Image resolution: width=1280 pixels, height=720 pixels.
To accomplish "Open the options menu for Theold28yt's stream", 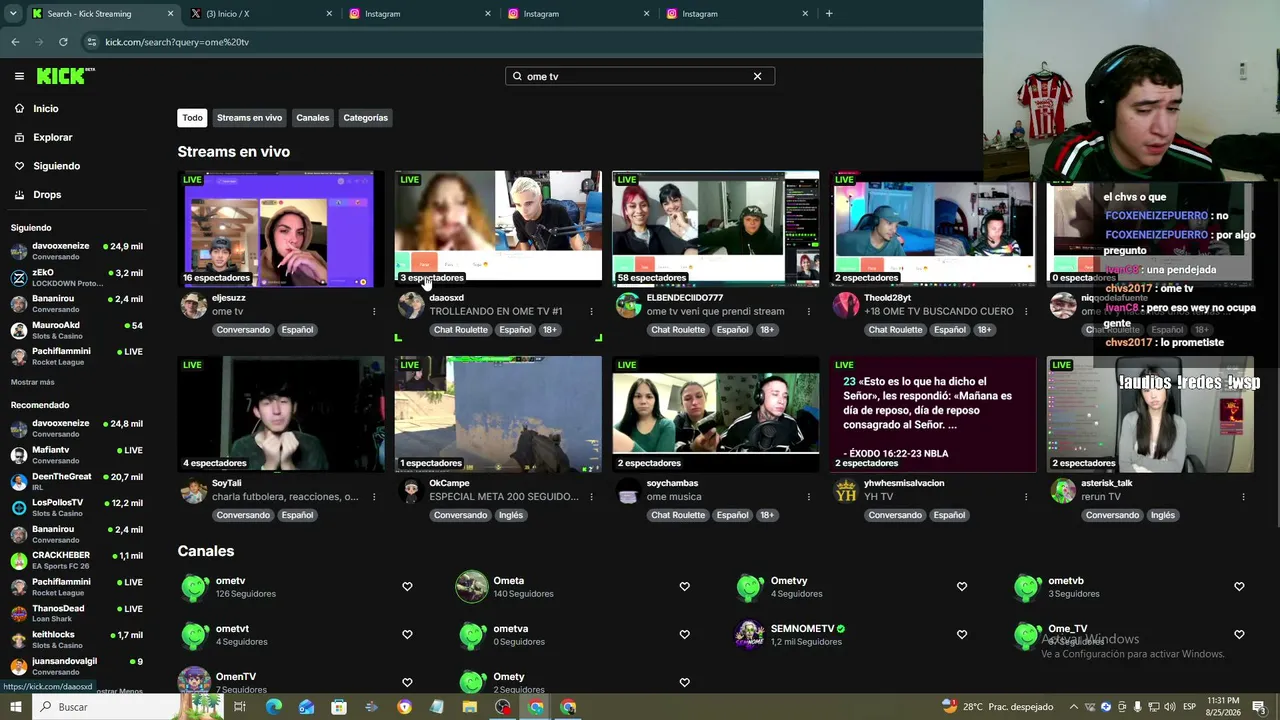I will coord(1026,312).
